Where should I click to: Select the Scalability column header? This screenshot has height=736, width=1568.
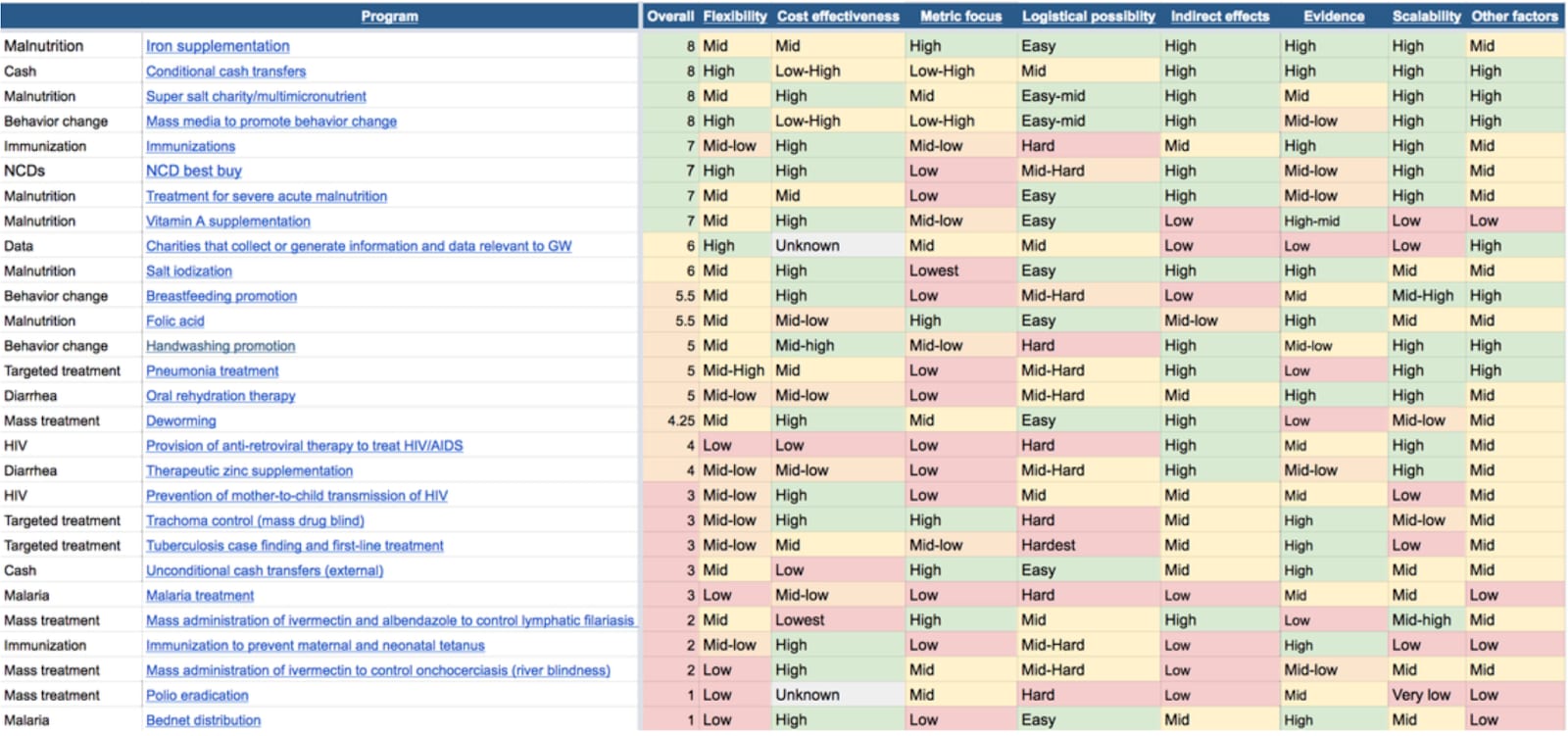[1426, 17]
